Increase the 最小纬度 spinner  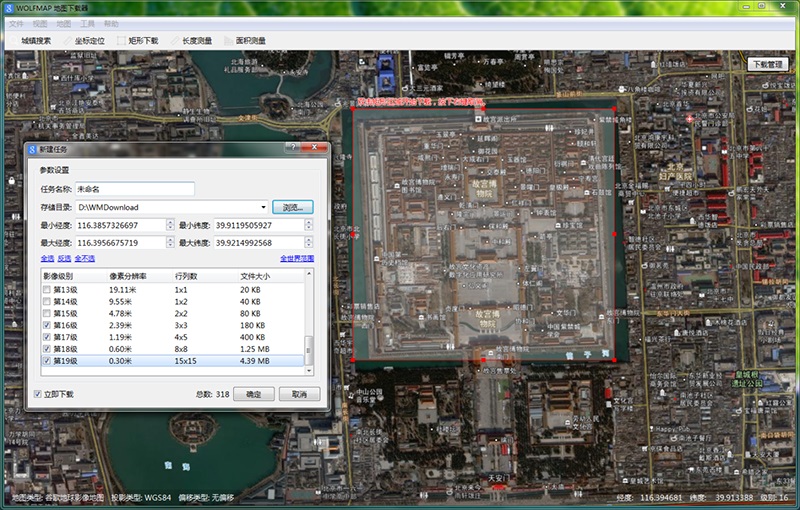pos(309,222)
